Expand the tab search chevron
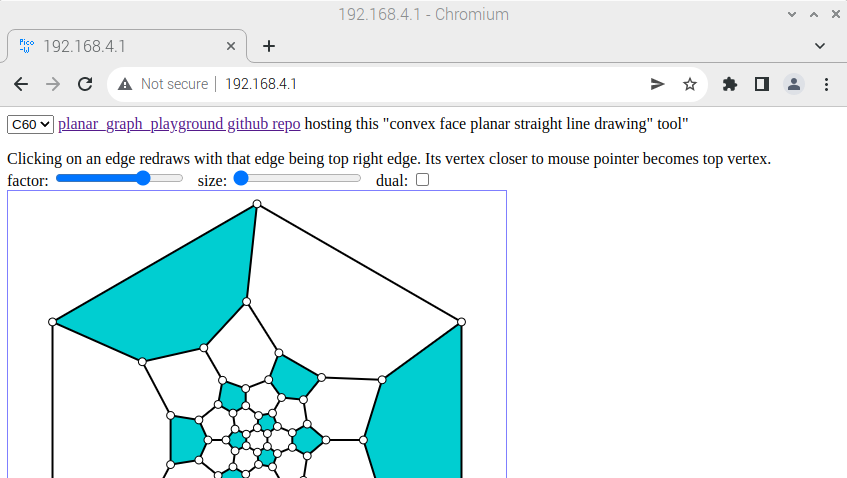847x478 pixels. click(820, 46)
